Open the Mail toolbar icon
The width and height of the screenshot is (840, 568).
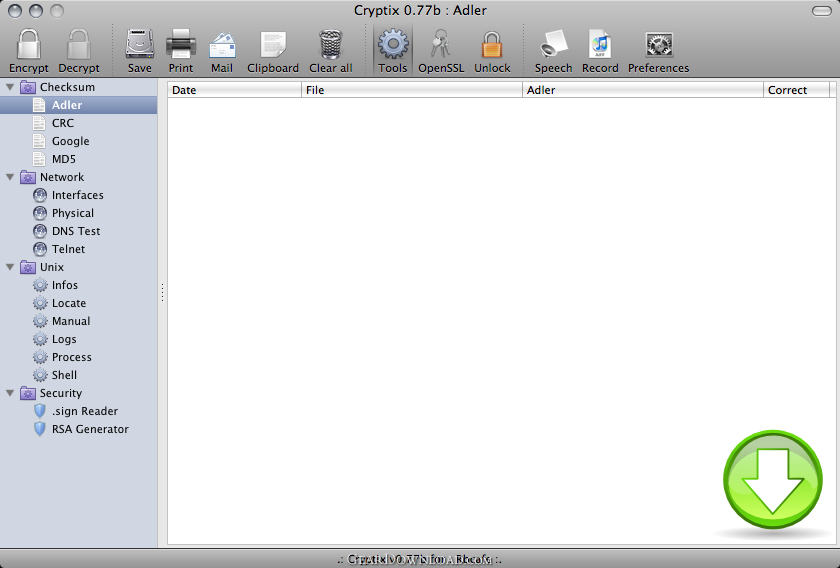click(222, 45)
